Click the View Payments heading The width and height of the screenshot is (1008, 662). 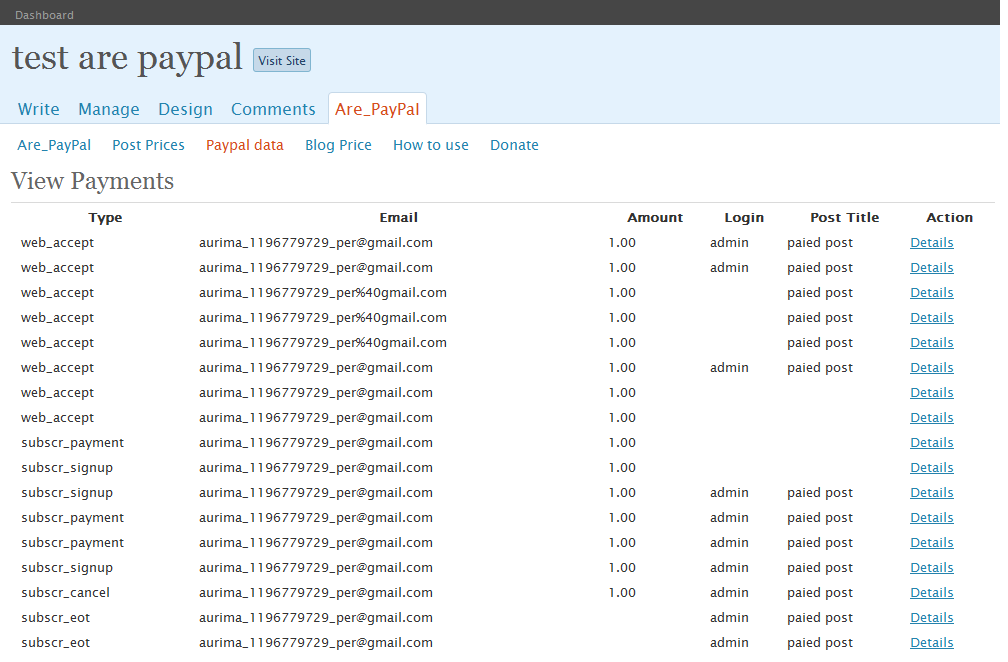pos(93,181)
